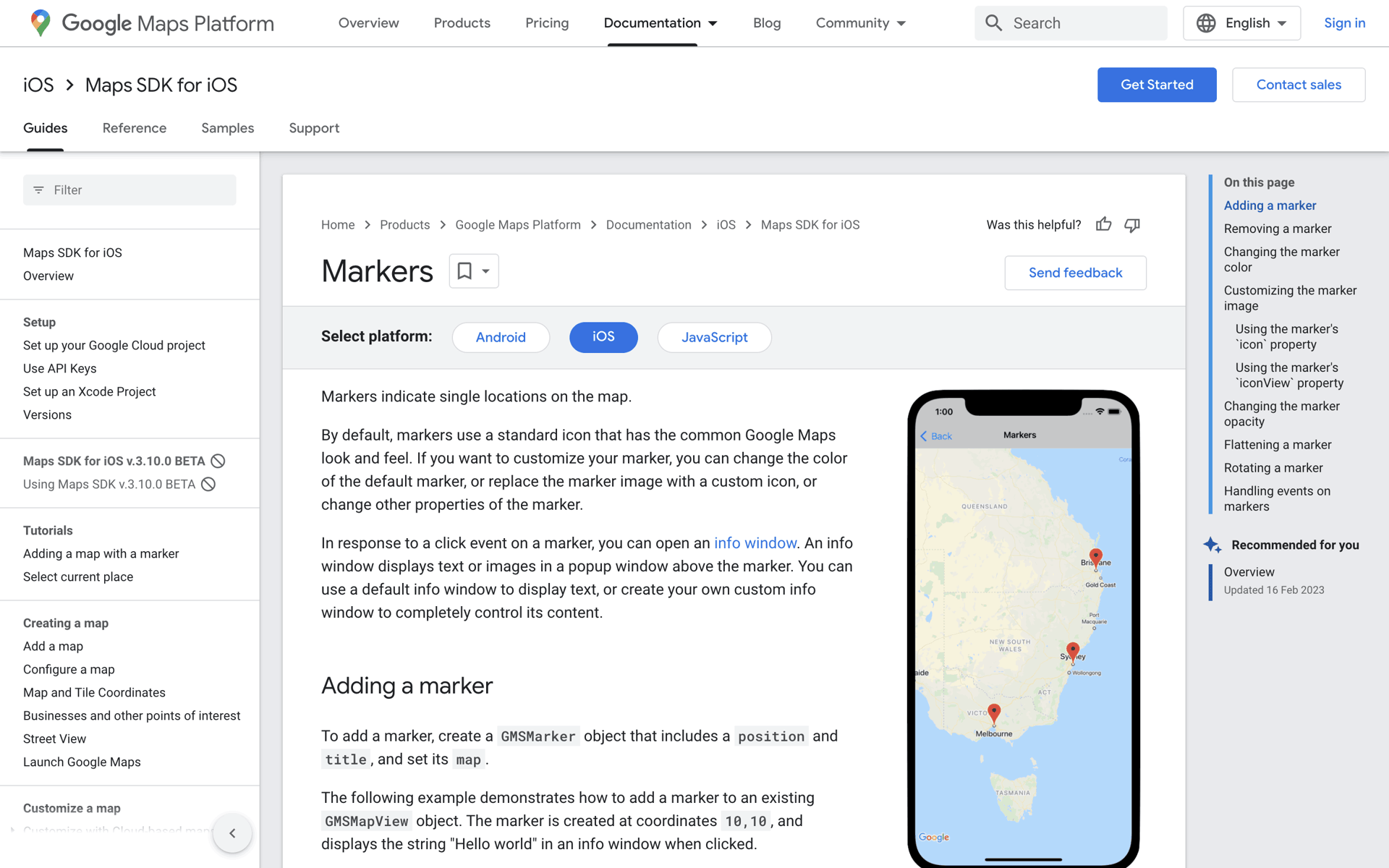Viewport: 1389px width, 868px height.
Task: Click the phone mockup map image
Action: tap(1023, 629)
